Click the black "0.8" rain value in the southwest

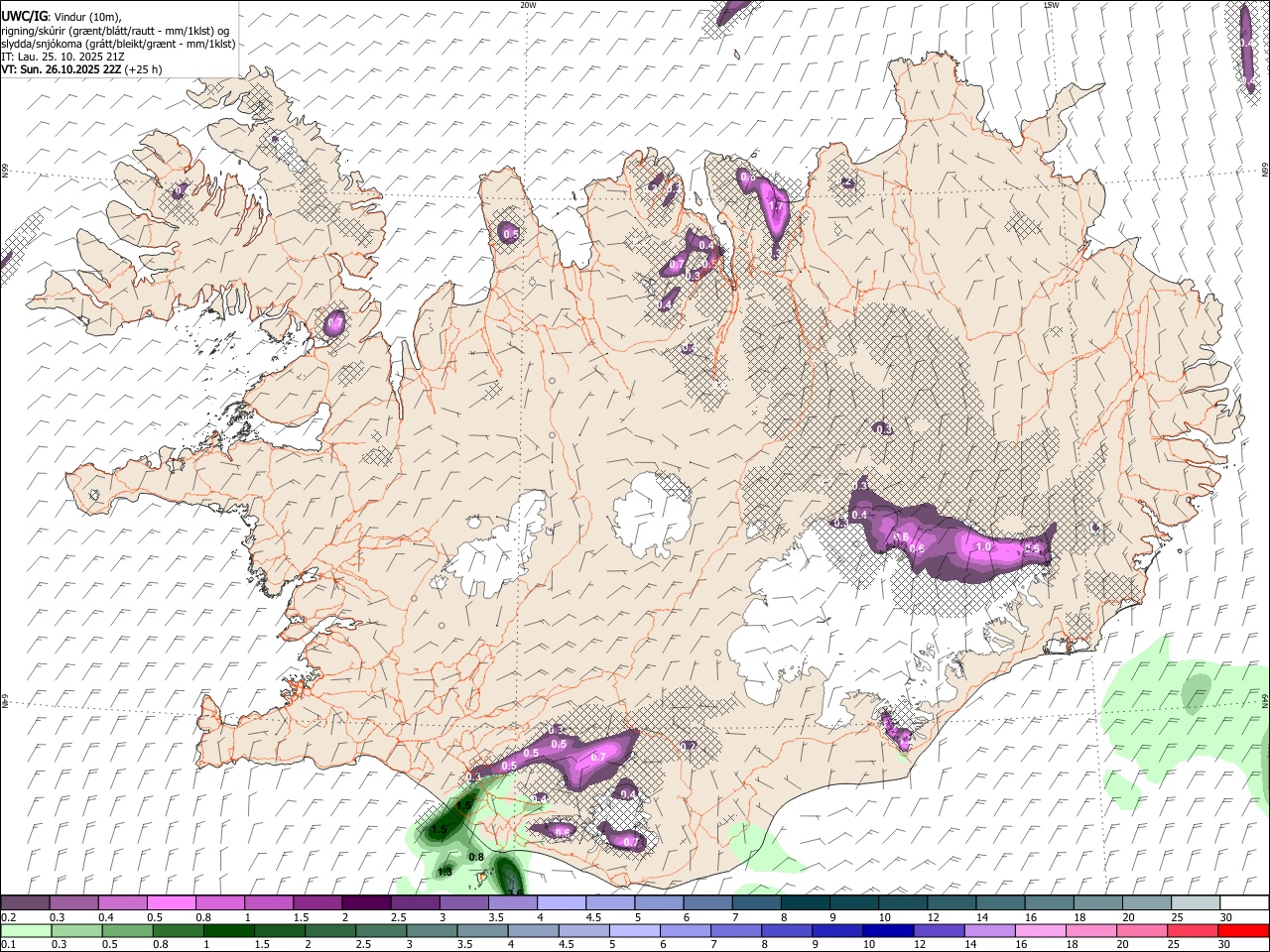point(475,857)
